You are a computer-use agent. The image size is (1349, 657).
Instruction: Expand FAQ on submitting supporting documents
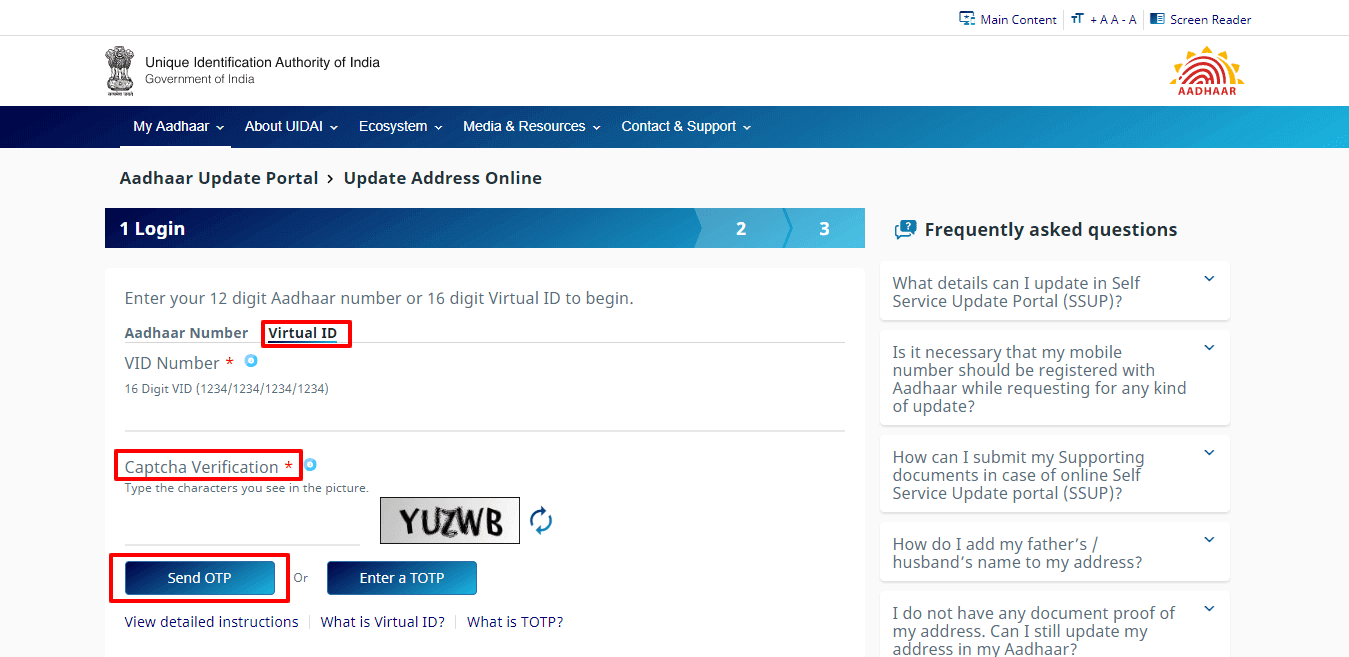coord(1209,453)
